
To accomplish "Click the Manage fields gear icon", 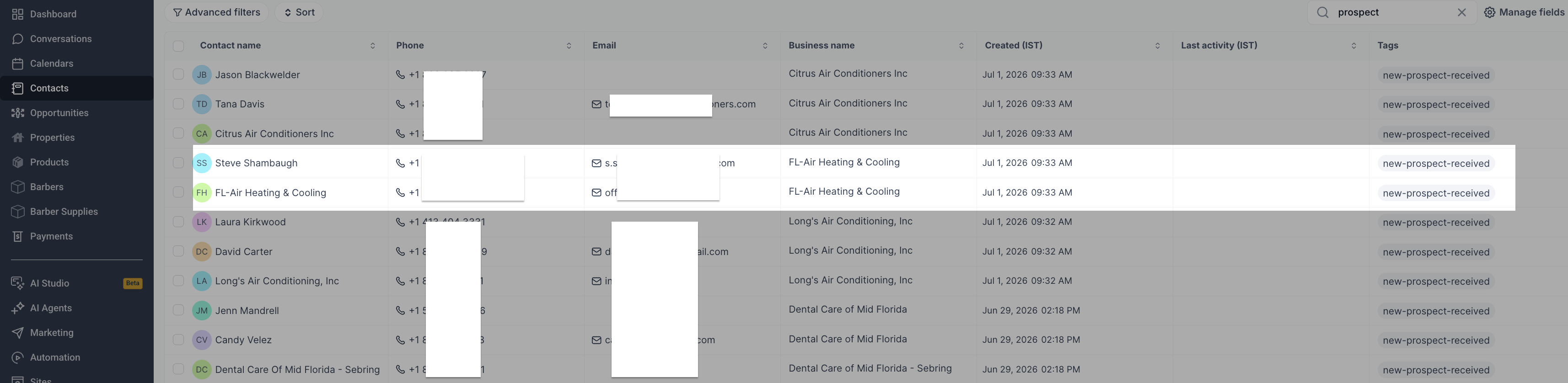I will pos(1489,12).
